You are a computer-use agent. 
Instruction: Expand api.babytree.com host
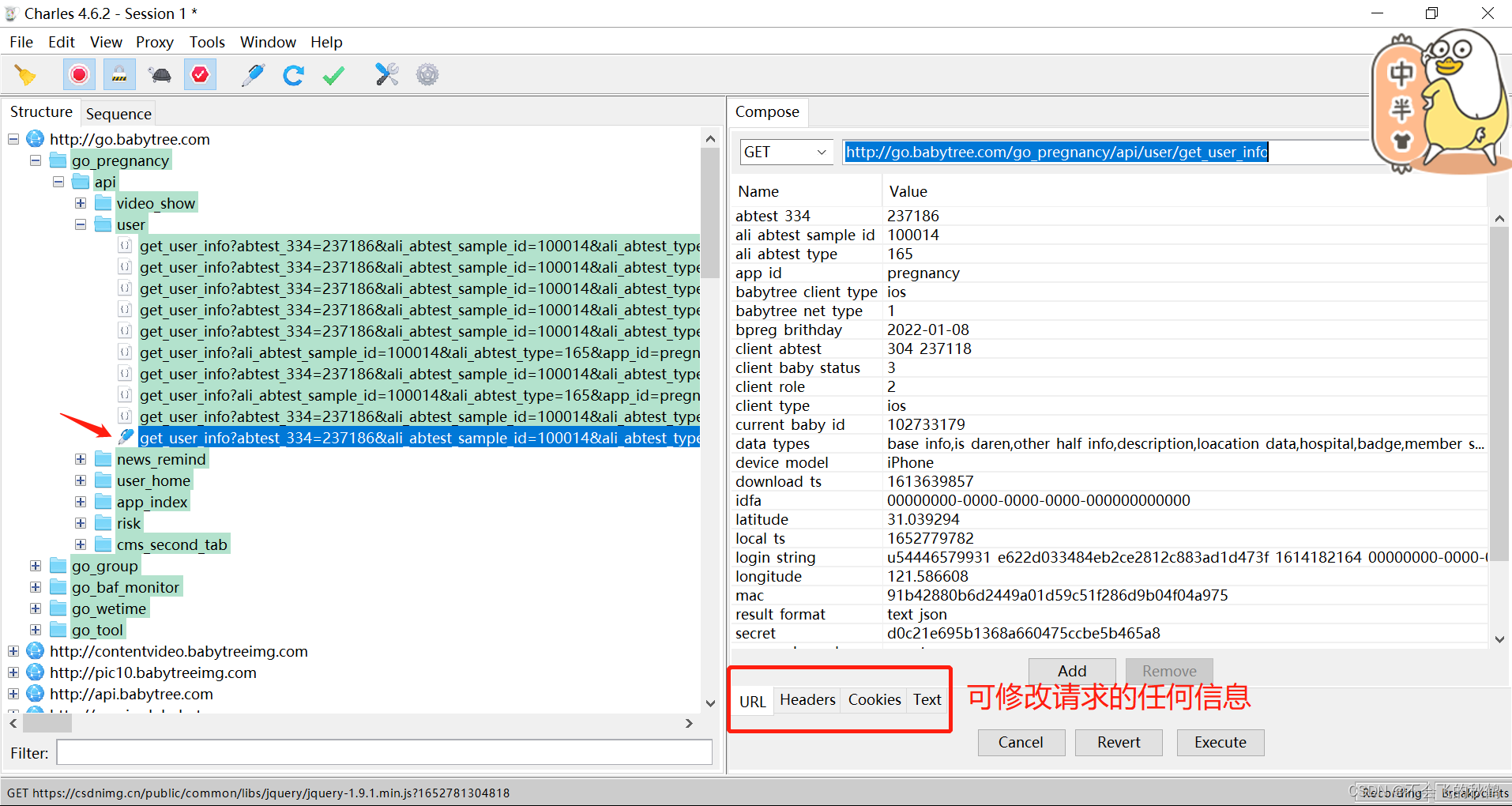click(x=13, y=694)
